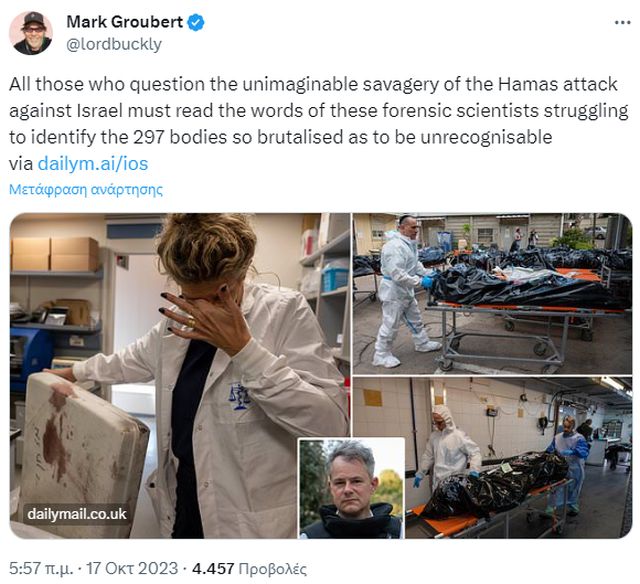The width and height of the screenshot is (640, 584).
Task: Open the @lordbuckly handle link
Action: pyautogui.click(x=114, y=44)
